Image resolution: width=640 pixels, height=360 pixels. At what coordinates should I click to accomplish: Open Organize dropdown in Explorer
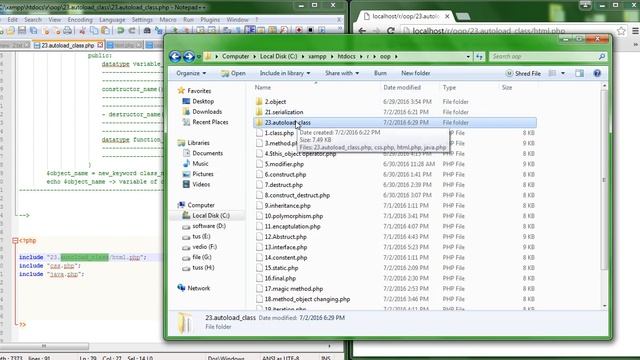click(191, 73)
